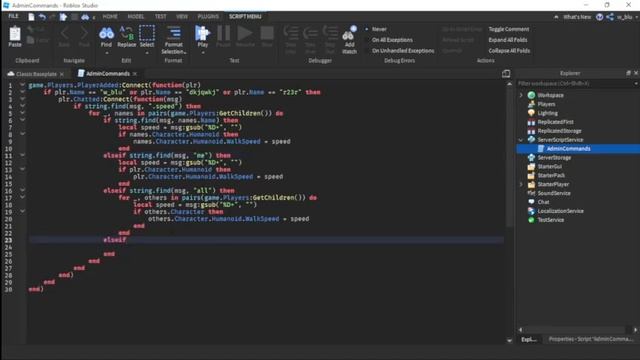
Task: Click the help icon beside What's New
Action: pos(599,17)
